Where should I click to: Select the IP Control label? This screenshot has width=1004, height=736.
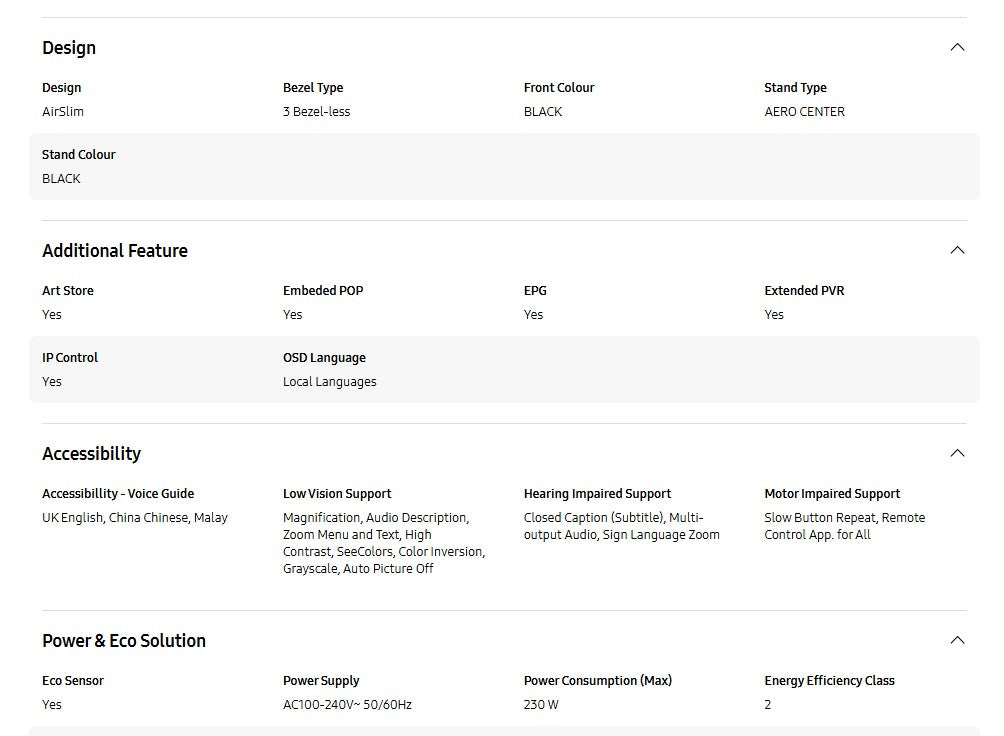coord(70,358)
